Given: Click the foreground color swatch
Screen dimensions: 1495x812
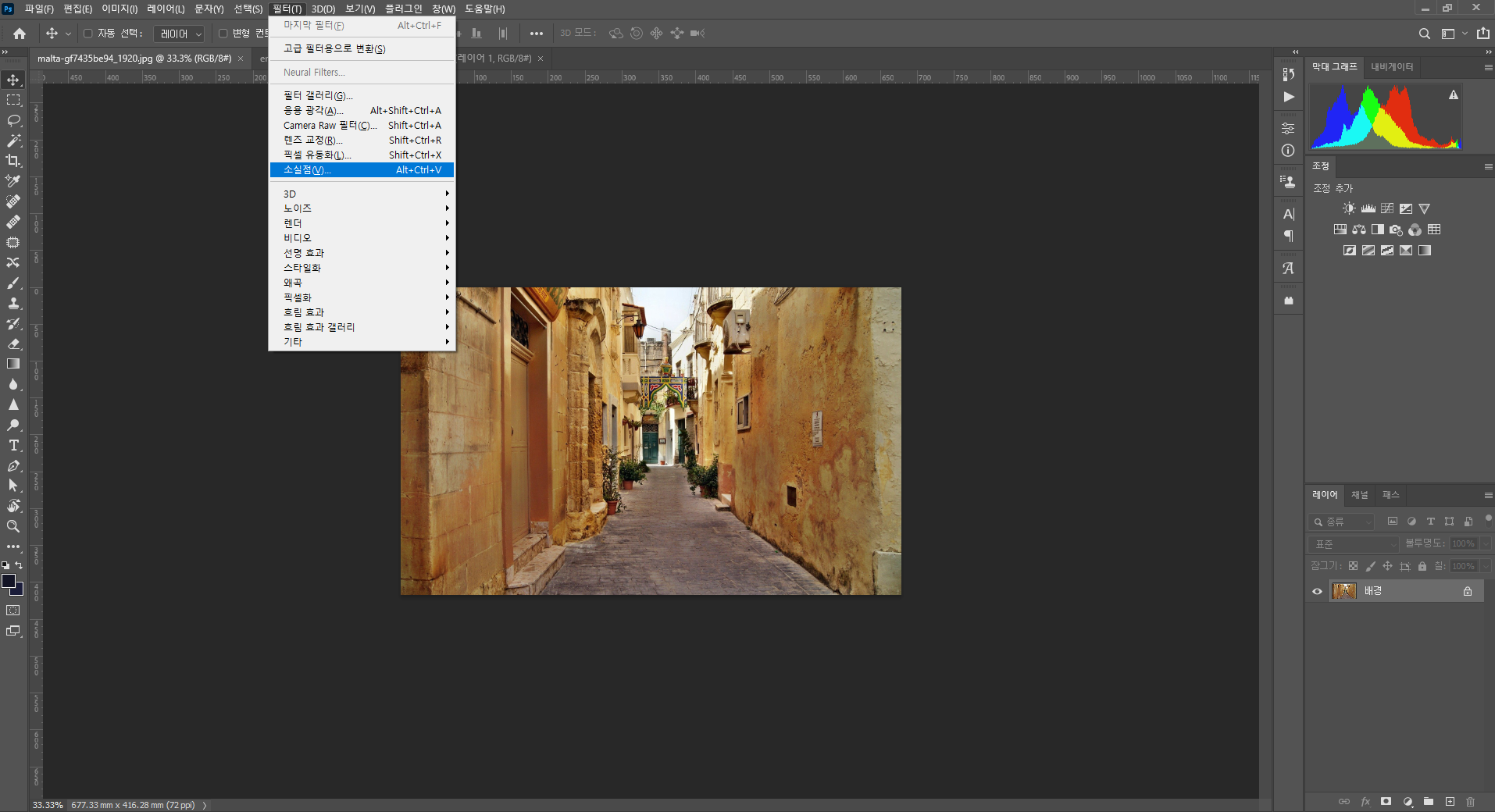Looking at the screenshot, I should 9,581.
